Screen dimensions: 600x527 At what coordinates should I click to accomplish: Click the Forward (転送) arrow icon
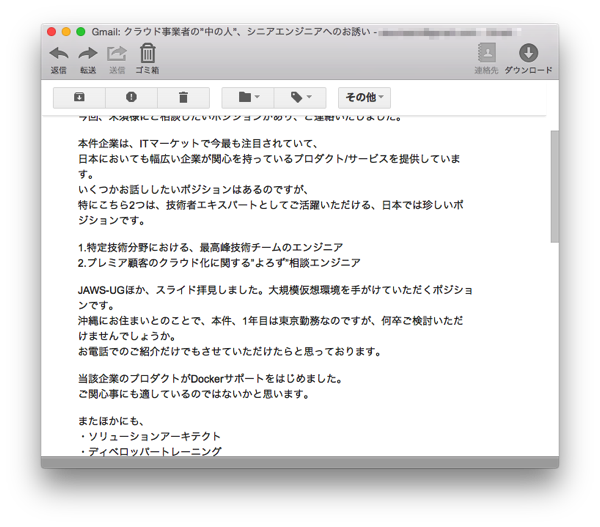88,53
